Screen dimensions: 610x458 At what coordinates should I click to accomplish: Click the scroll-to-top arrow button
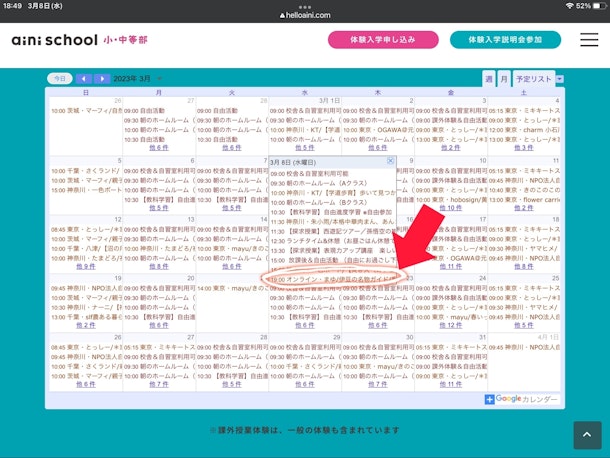tap(587, 434)
